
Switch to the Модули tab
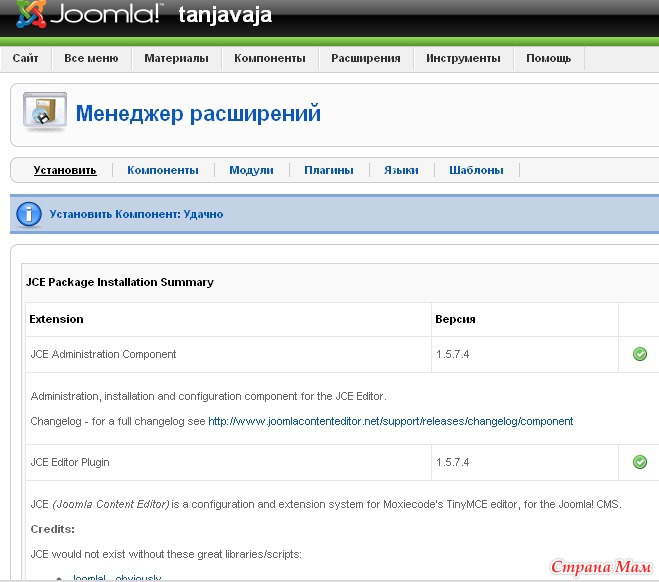tap(251, 170)
